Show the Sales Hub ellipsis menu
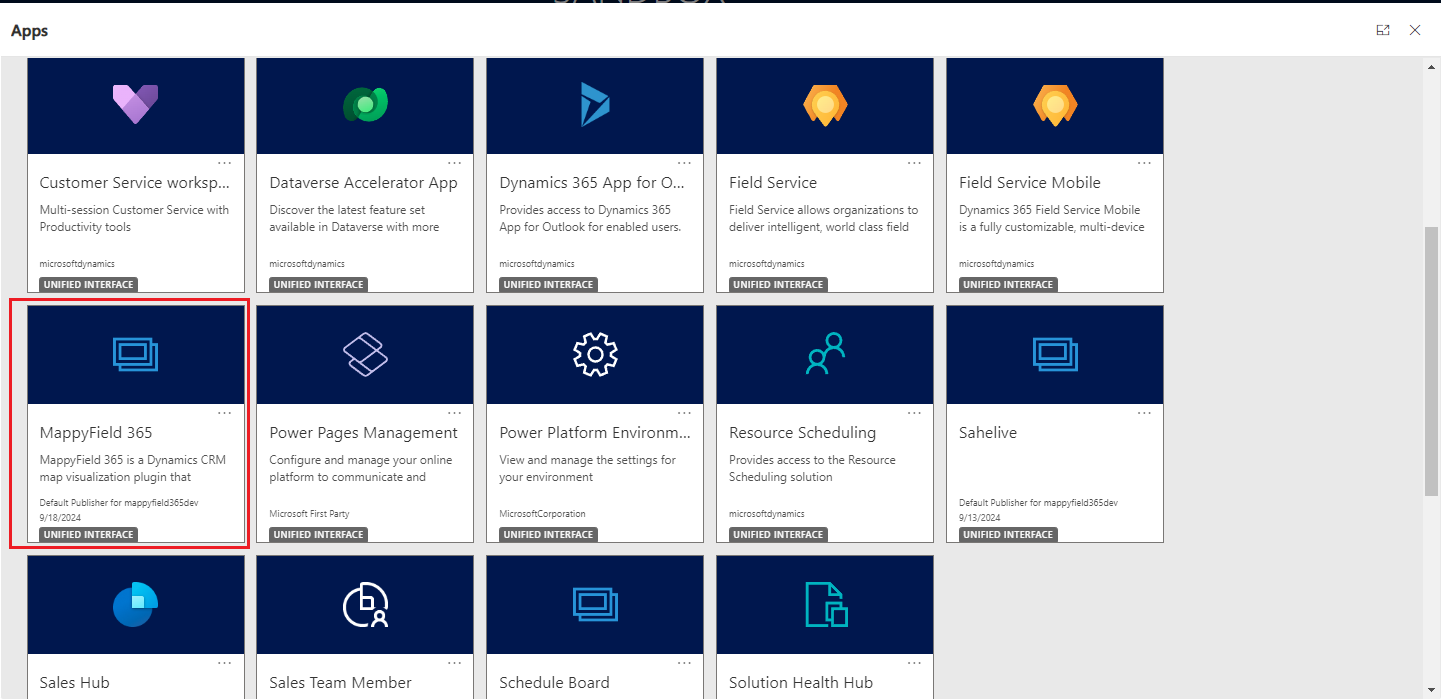Image resolution: width=1441 pixels, height=699 pixels. pyautogui.click(x=225, y=663)
